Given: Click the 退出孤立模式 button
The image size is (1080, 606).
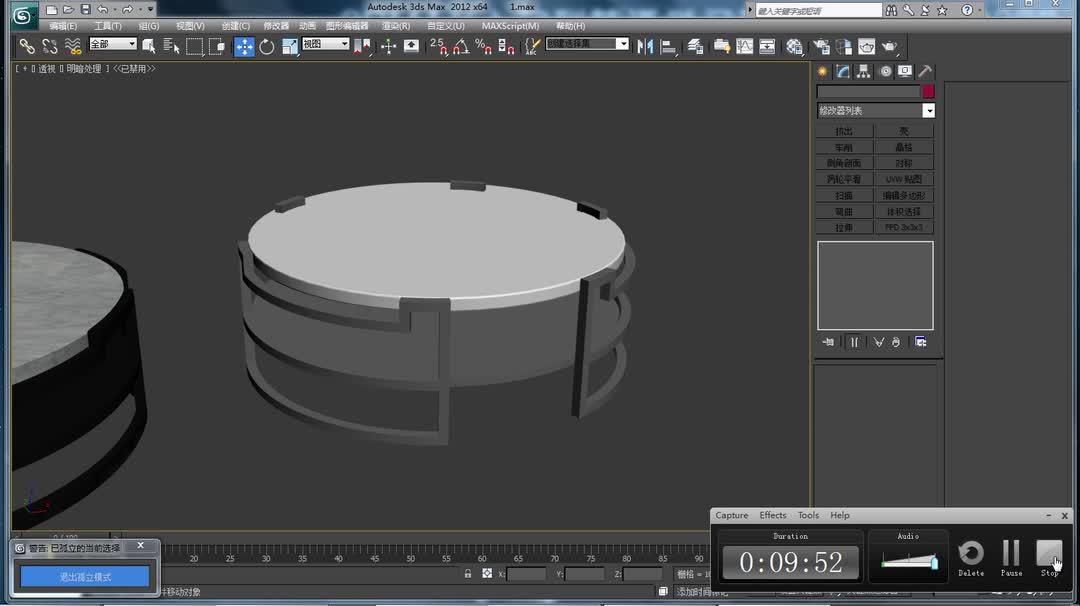Looking at the screenshot, I should coord(84,576).
